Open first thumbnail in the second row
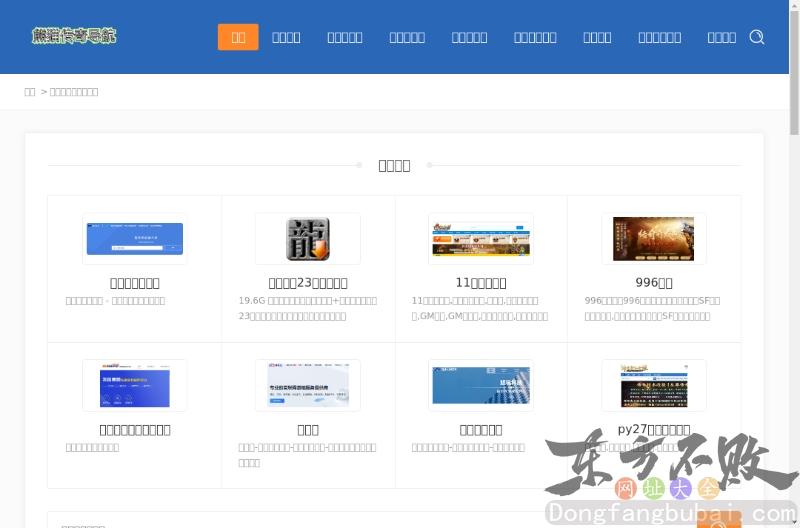The image size is (800, 528). [135, 386]
